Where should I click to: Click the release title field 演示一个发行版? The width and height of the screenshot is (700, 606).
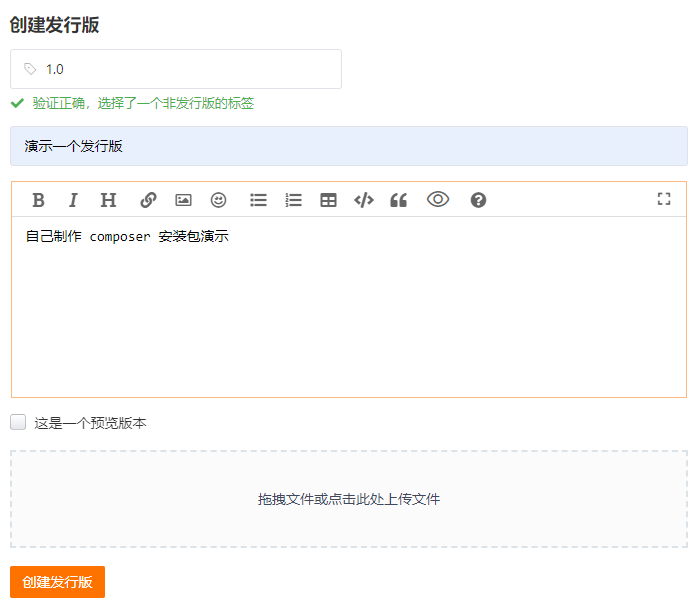[x=349, y=146]
